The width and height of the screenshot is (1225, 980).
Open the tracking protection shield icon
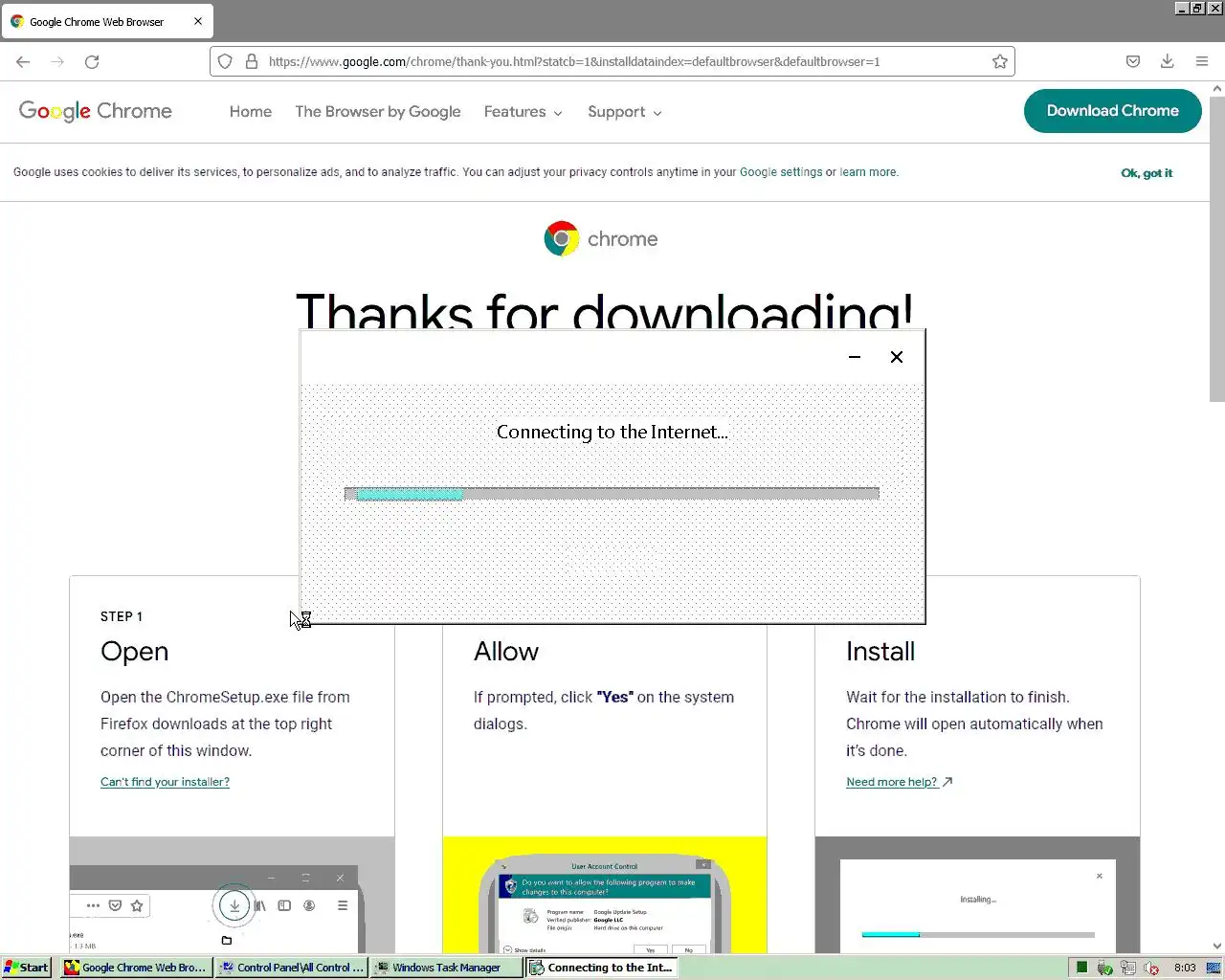pos(225,61)
